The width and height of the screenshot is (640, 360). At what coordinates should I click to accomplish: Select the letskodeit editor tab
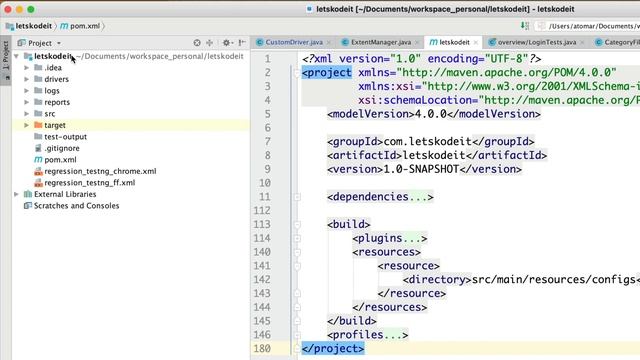[454, 42]
